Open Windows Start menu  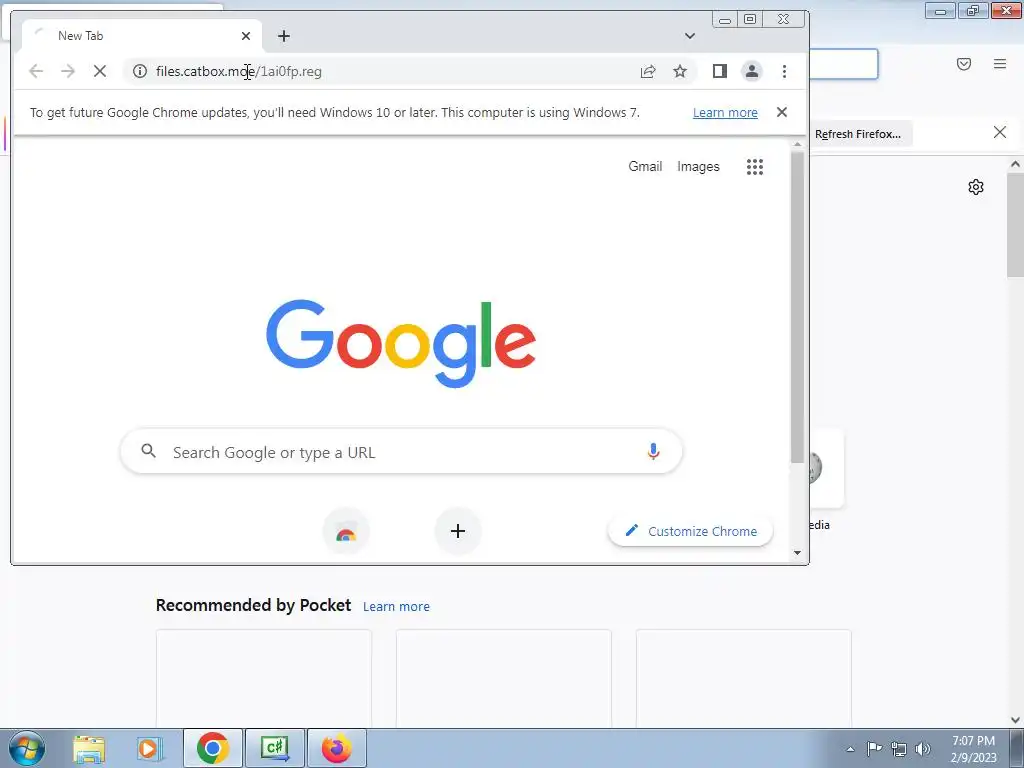tap(27, 748)
